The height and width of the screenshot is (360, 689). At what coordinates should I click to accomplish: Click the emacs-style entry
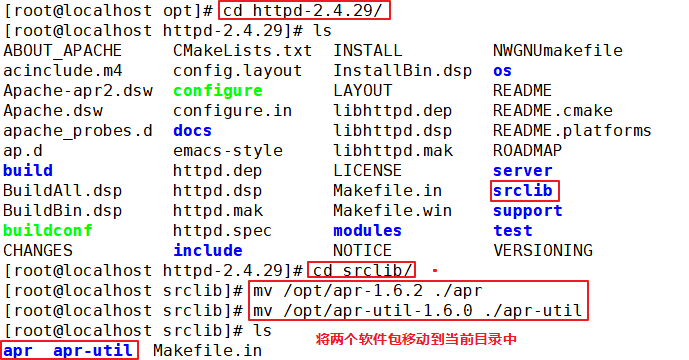228,151
